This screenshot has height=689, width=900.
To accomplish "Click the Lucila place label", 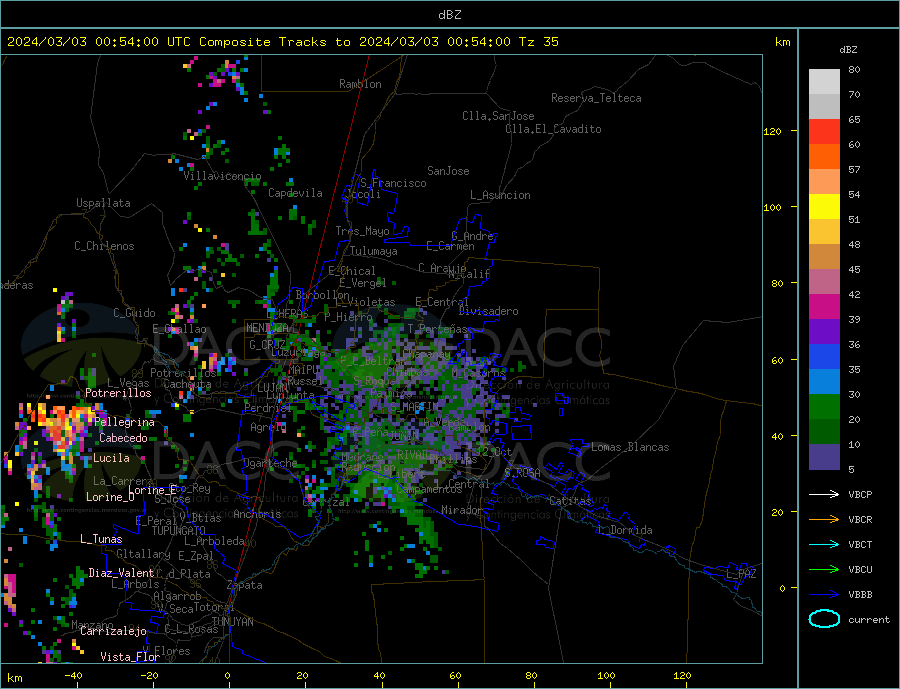I will coord(111,458).
